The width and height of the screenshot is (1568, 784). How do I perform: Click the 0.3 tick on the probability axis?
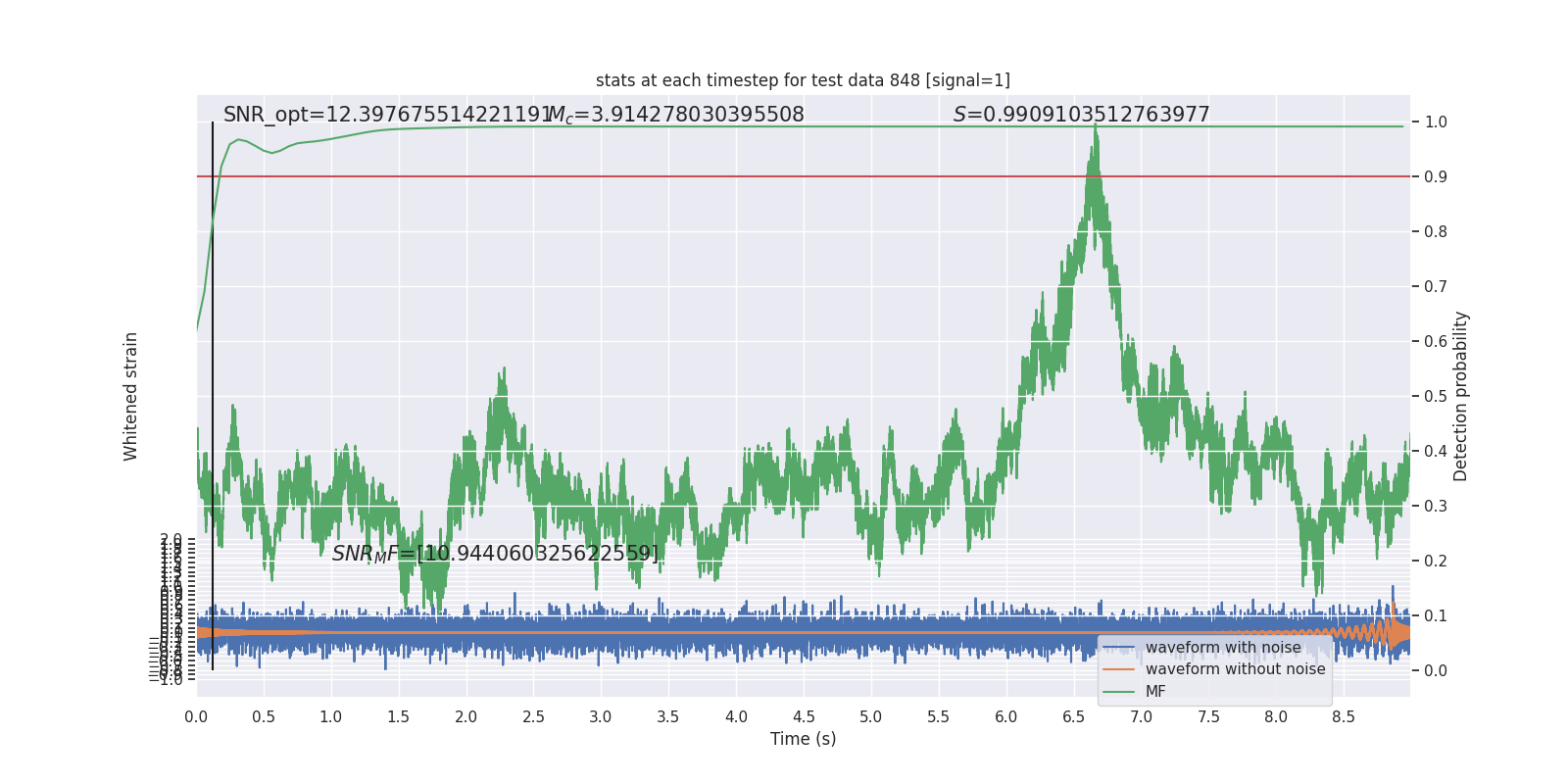(x=1436, y=507)
